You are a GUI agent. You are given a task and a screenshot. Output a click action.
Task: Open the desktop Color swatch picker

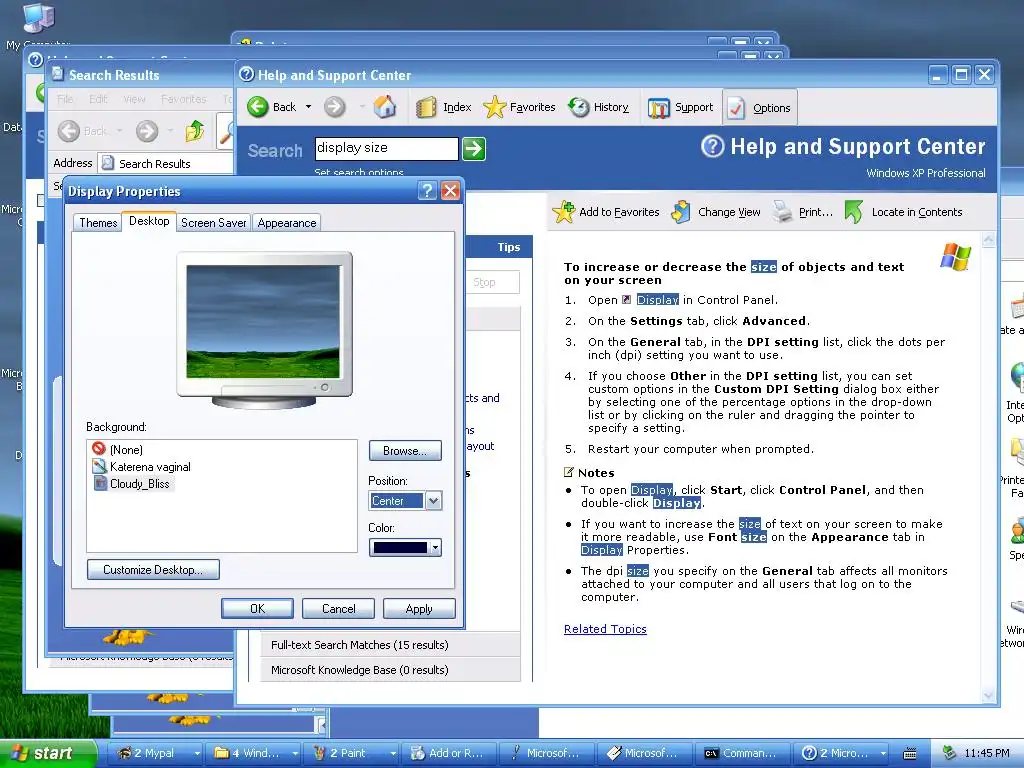(406, 547)
